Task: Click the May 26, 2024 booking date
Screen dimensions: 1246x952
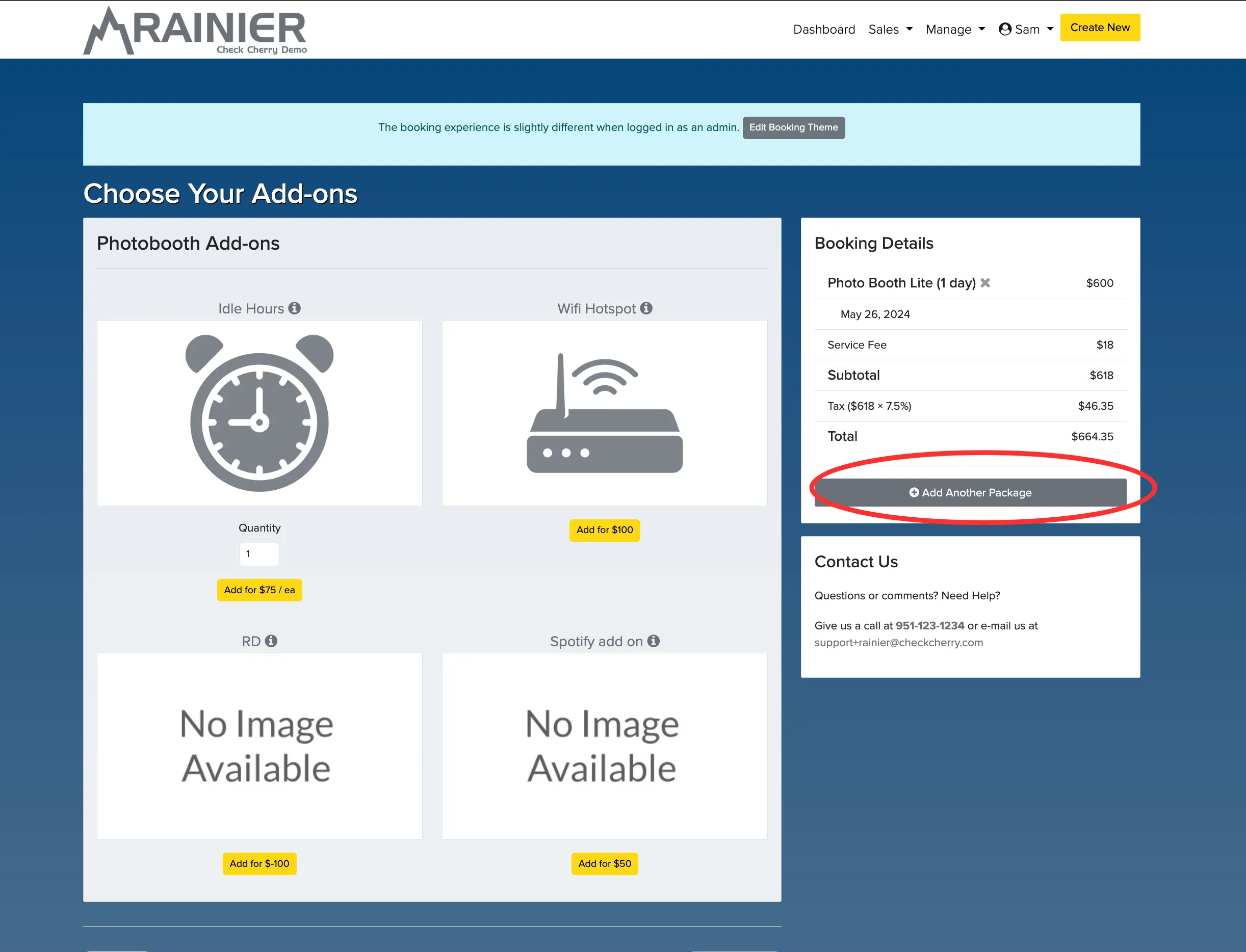Action: pyautogui.click(x=875, y=314)
